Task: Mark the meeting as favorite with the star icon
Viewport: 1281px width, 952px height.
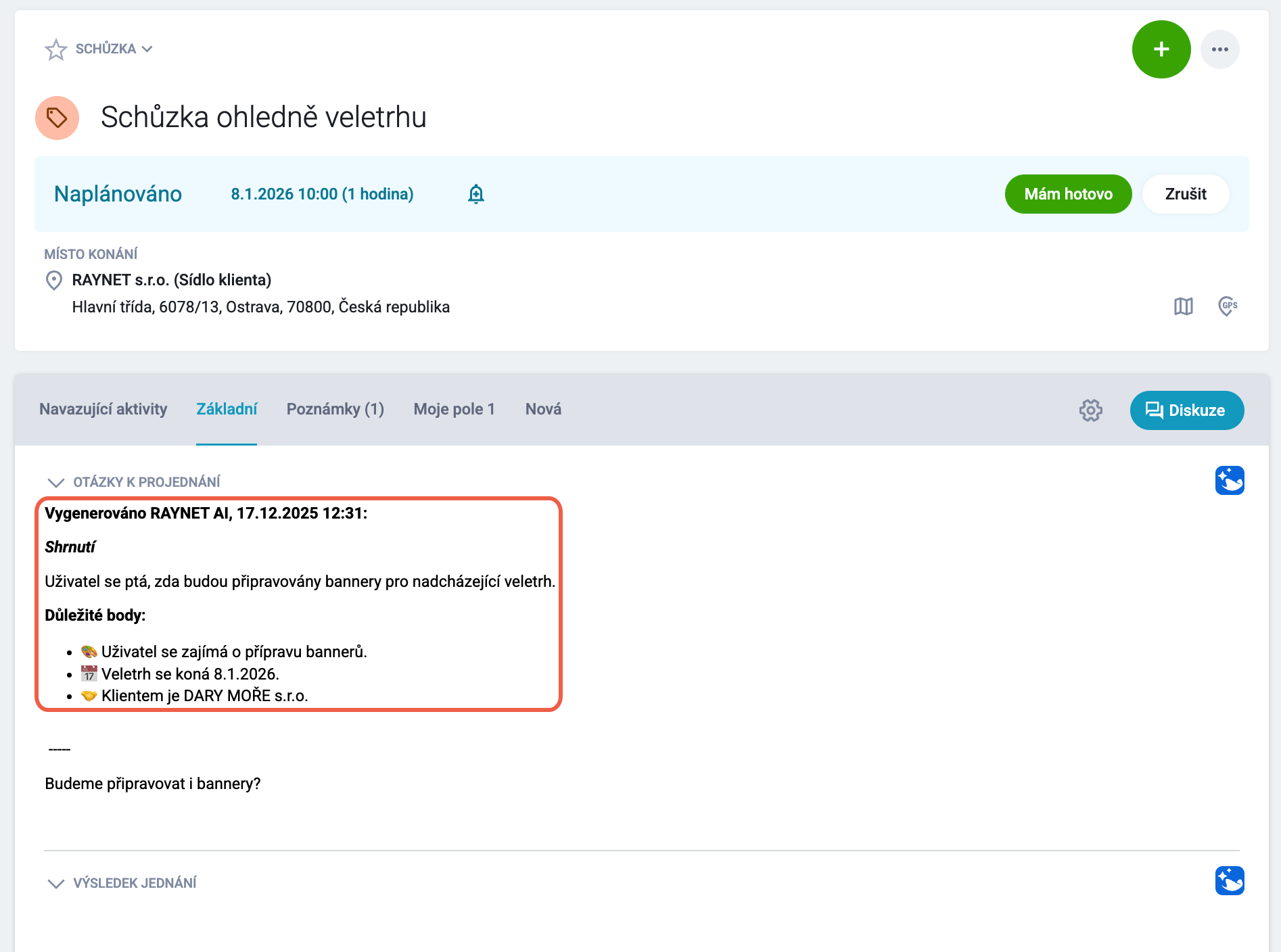Action: [x=56, y=49]
